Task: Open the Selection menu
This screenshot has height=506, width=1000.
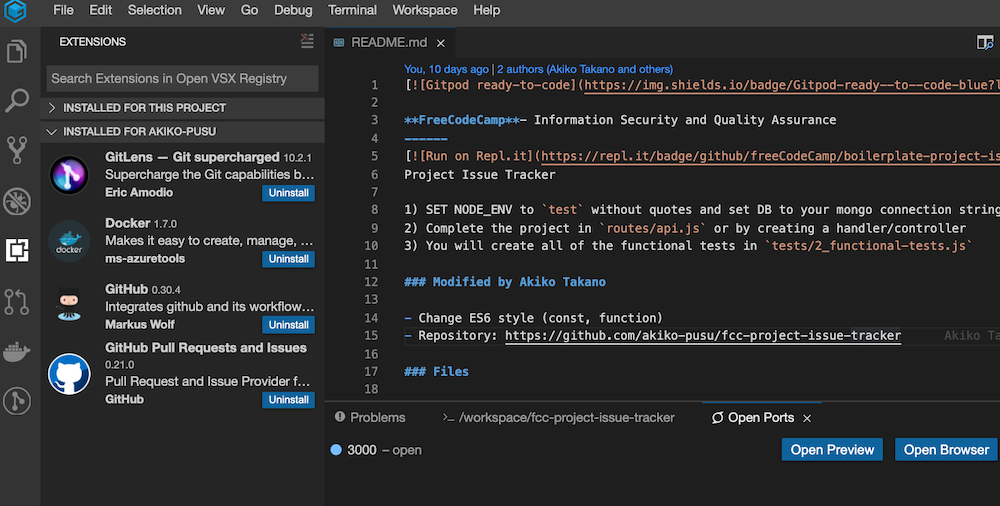Action: 154,10
